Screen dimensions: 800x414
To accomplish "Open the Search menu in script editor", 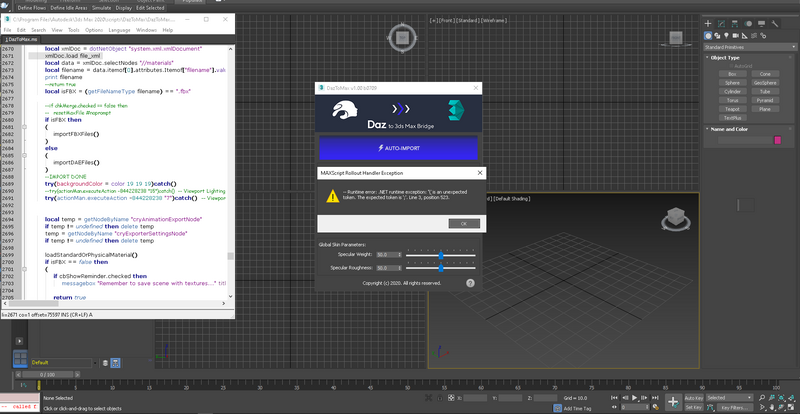I will point(39,30).
